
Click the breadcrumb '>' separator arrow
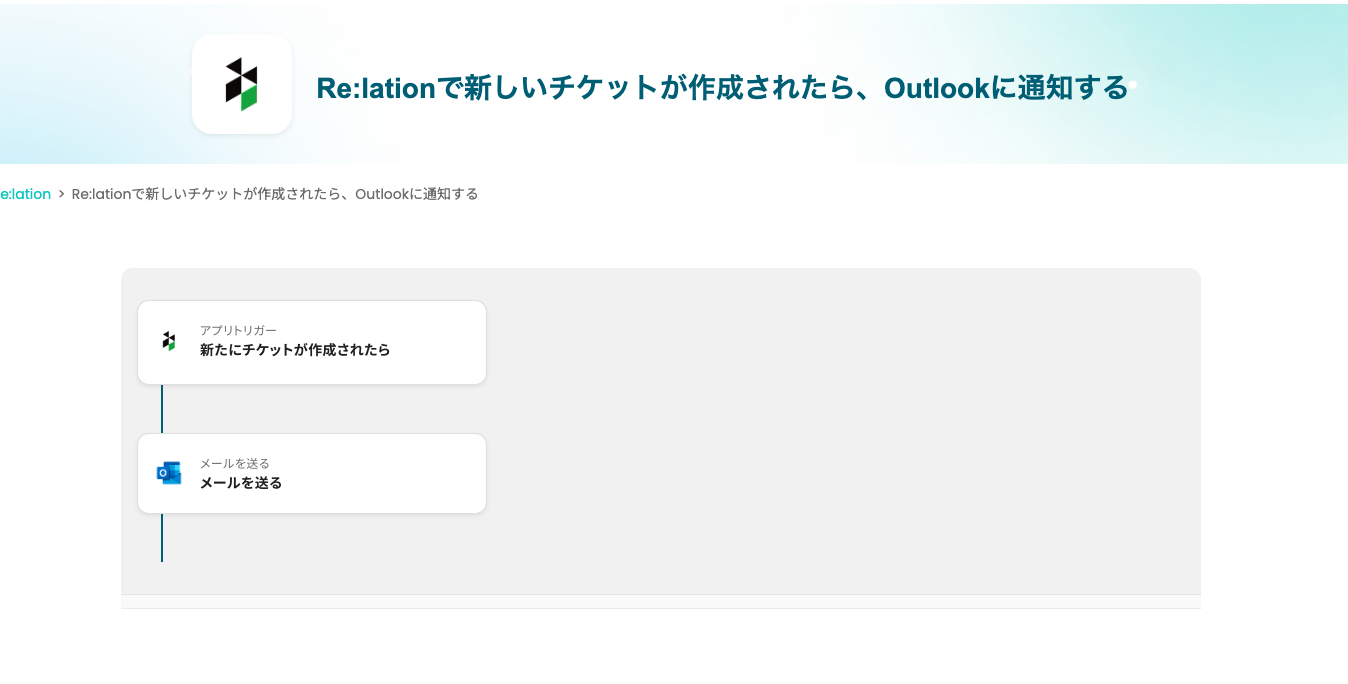tap(61, 194)
